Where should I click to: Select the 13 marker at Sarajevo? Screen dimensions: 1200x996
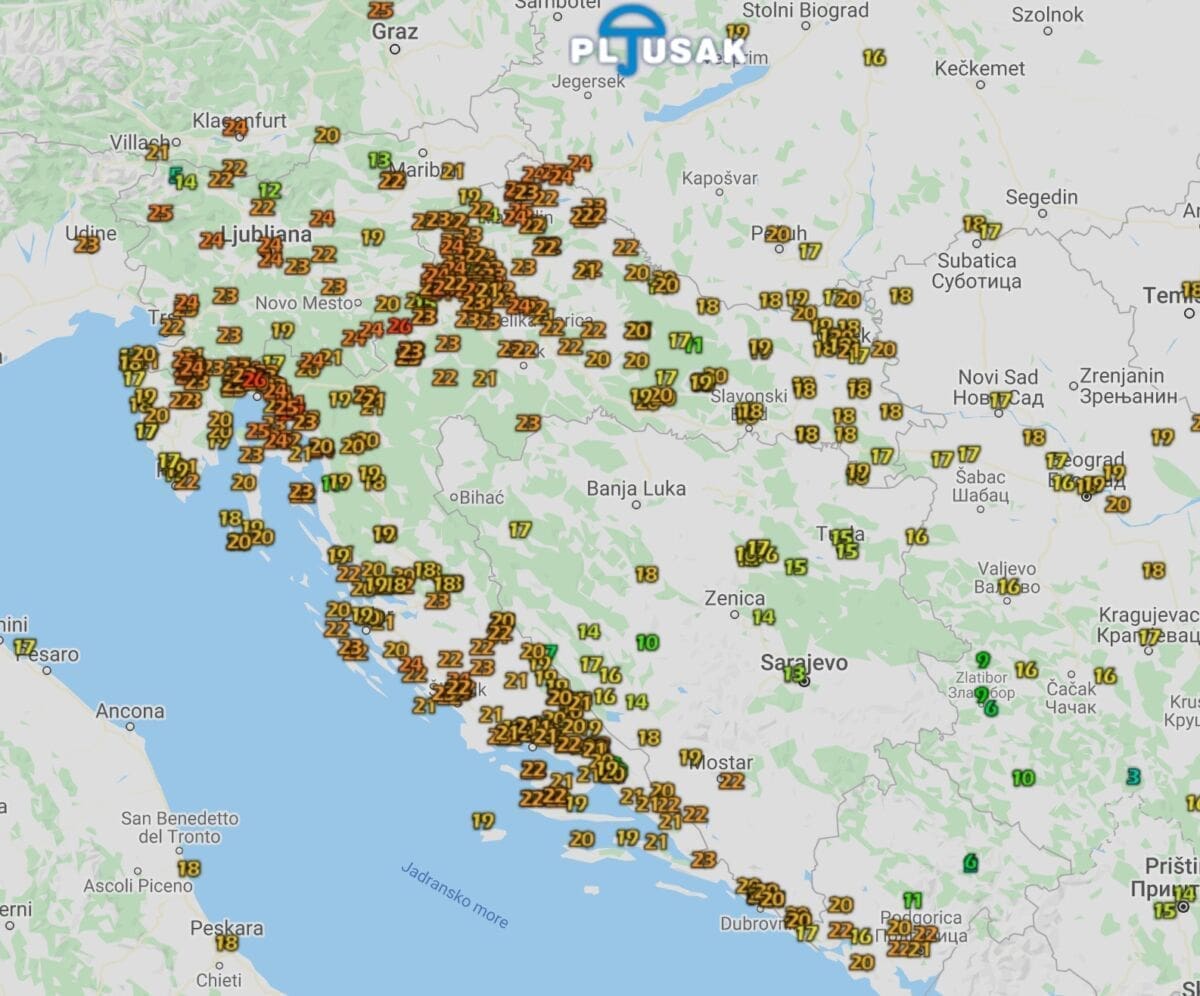click(794, 674)
